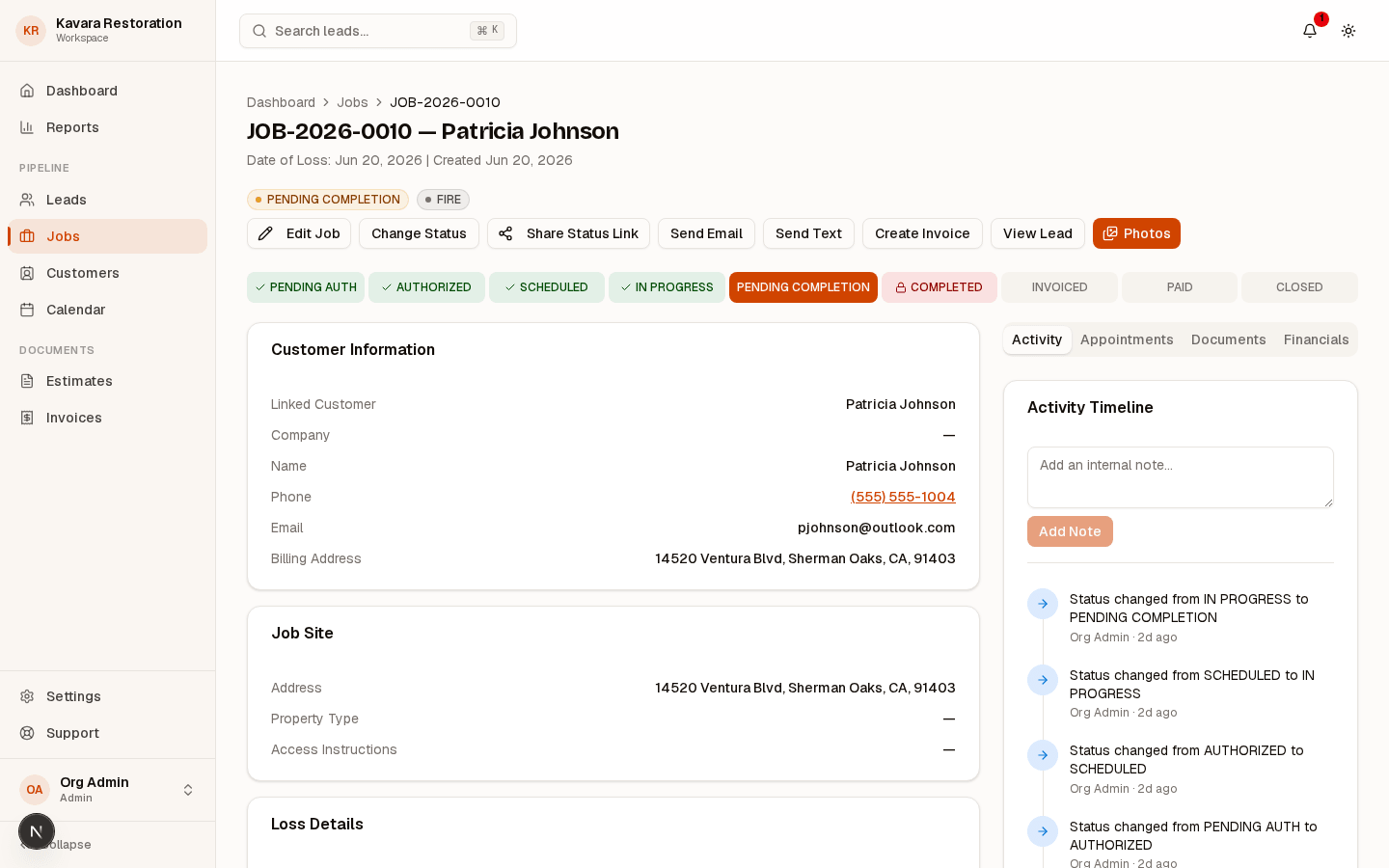Click arrow icon beside PENDING AUTH to AUTHORIZED entry

pos(1043,831)
